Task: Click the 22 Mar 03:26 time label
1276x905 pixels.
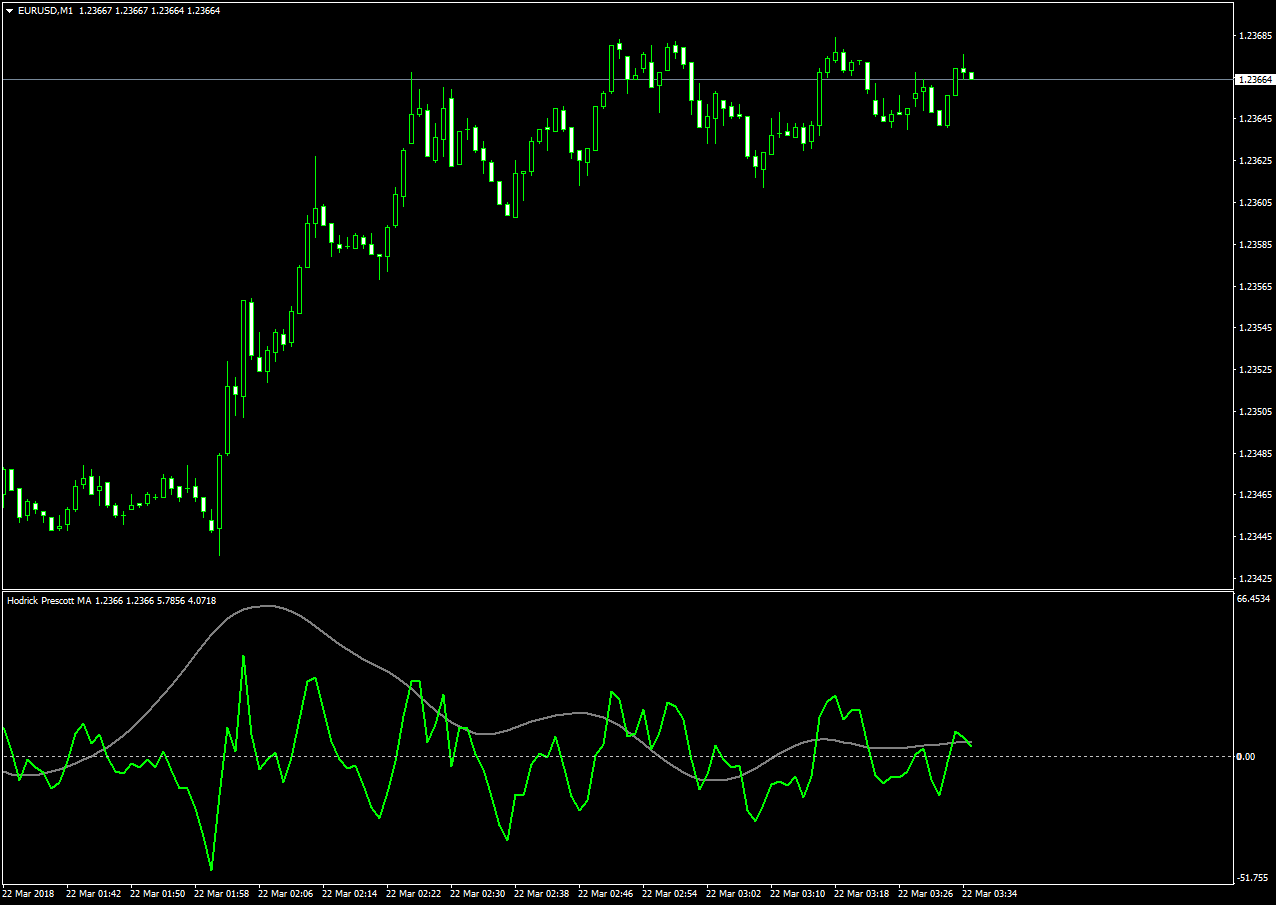Action: (926, 893)
